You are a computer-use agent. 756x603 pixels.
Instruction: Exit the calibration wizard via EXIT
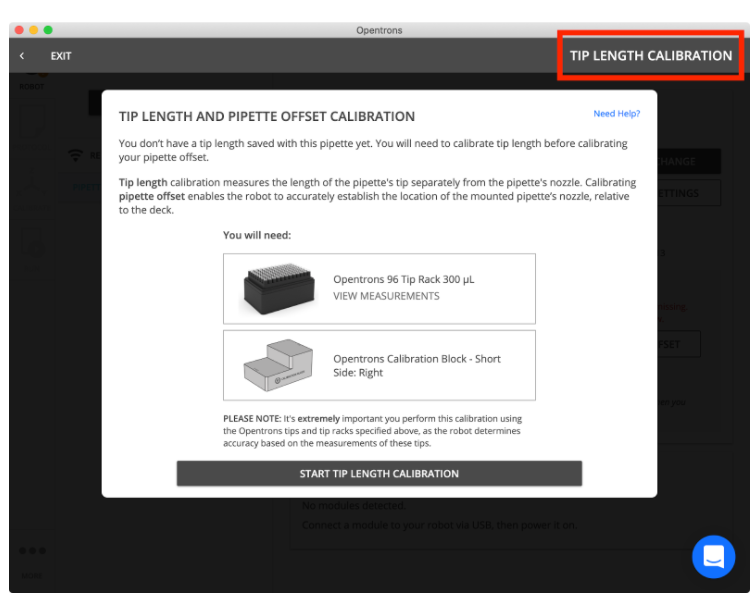point(61,56)
